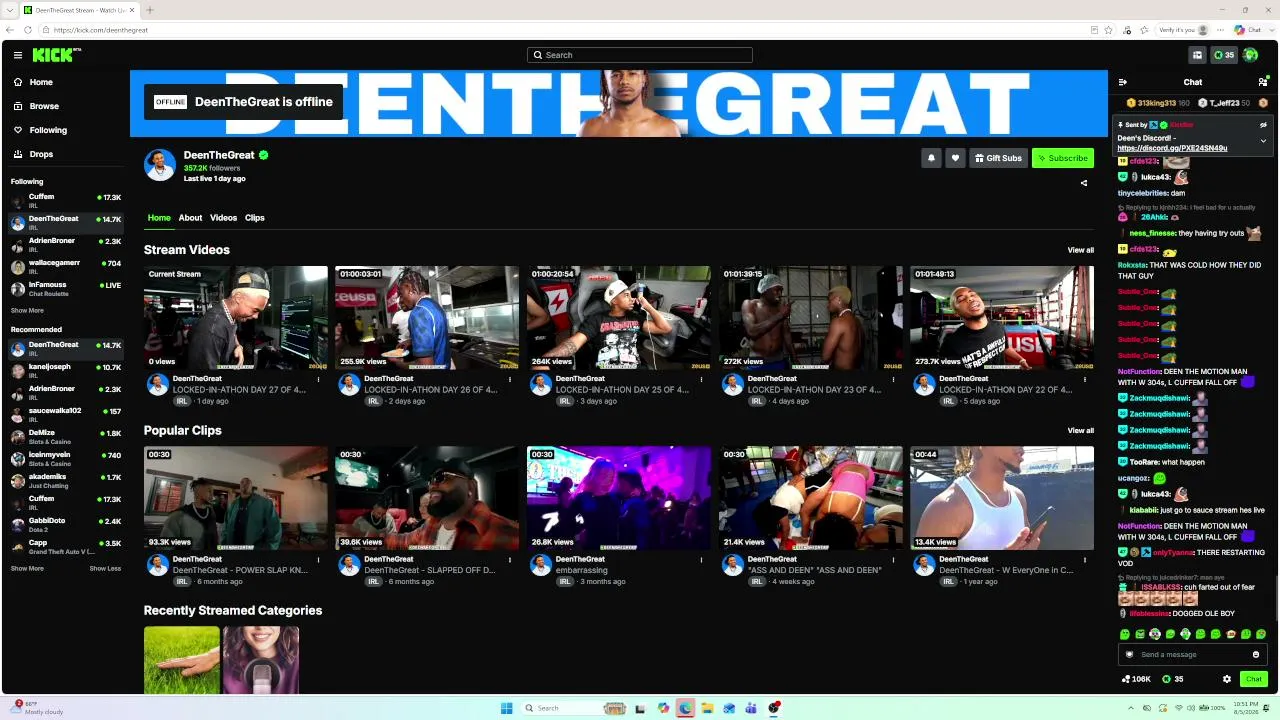Open the browser tab list dropdown
The image size is (1280, 720).
pyautogui.click(x=10, y=10)
